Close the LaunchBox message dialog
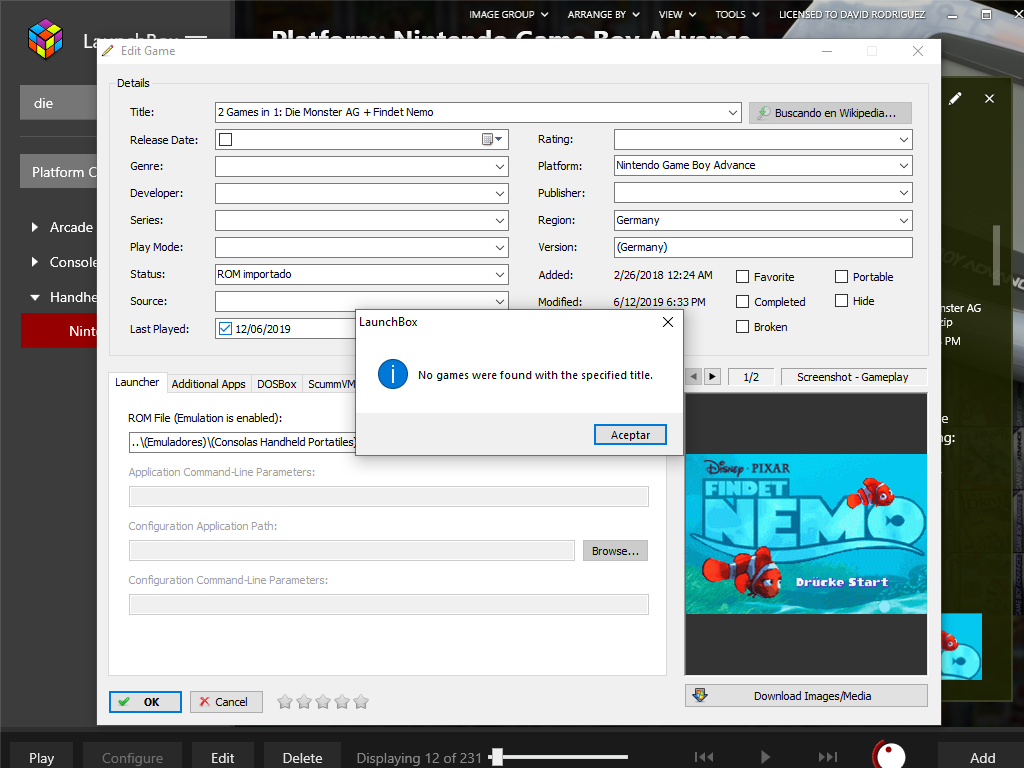Image resolution: width=1024 pixels, height=768 pixels. (667, 322)
